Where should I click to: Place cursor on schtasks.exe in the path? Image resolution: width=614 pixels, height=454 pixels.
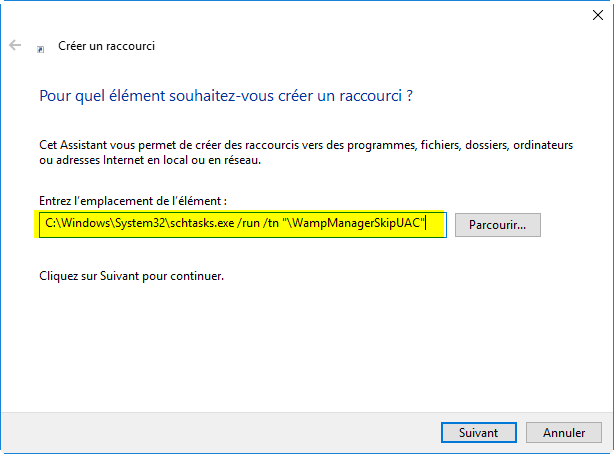[202, 223]
